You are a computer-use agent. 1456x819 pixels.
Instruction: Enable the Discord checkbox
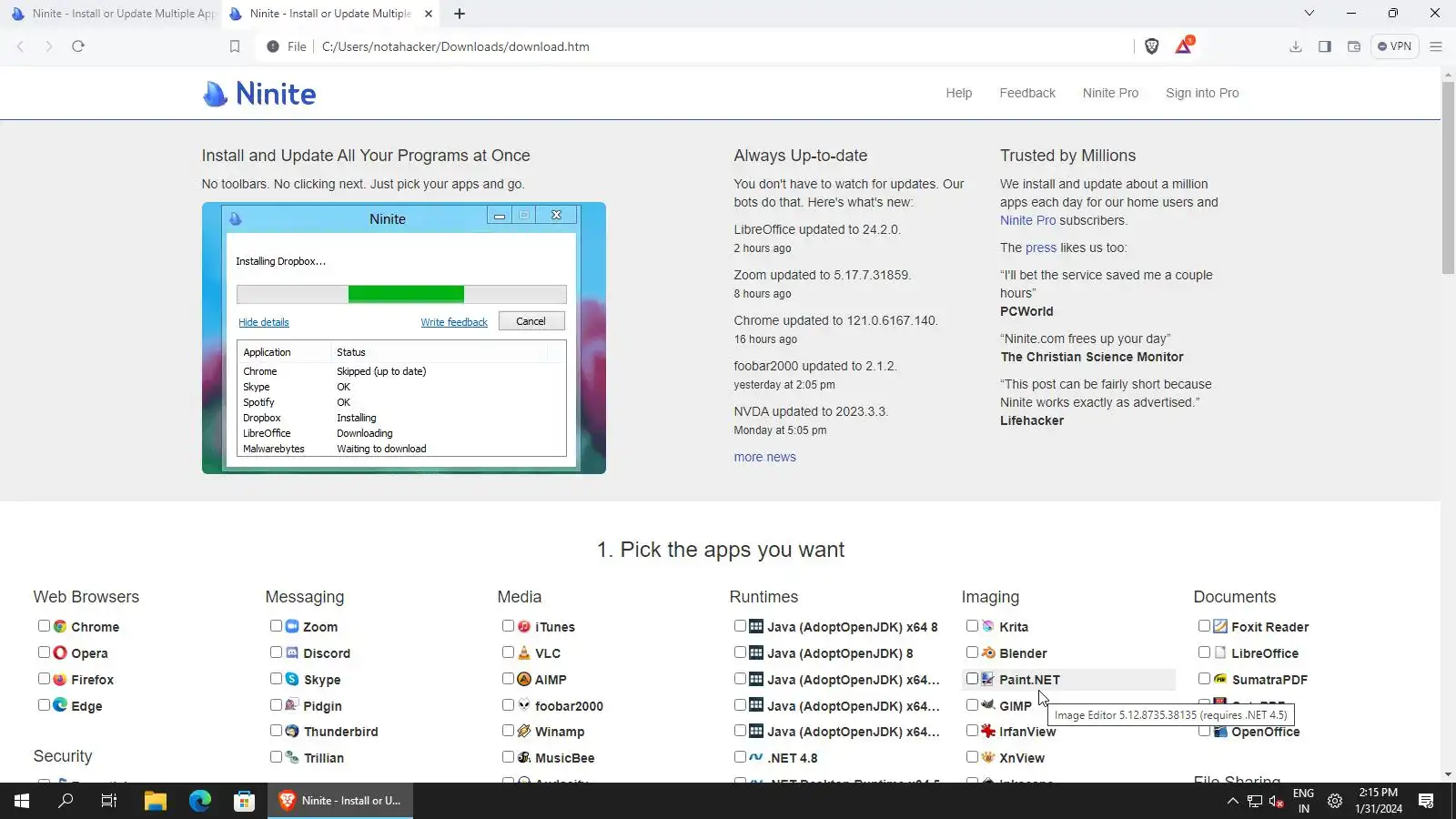(x=276, y=652)
